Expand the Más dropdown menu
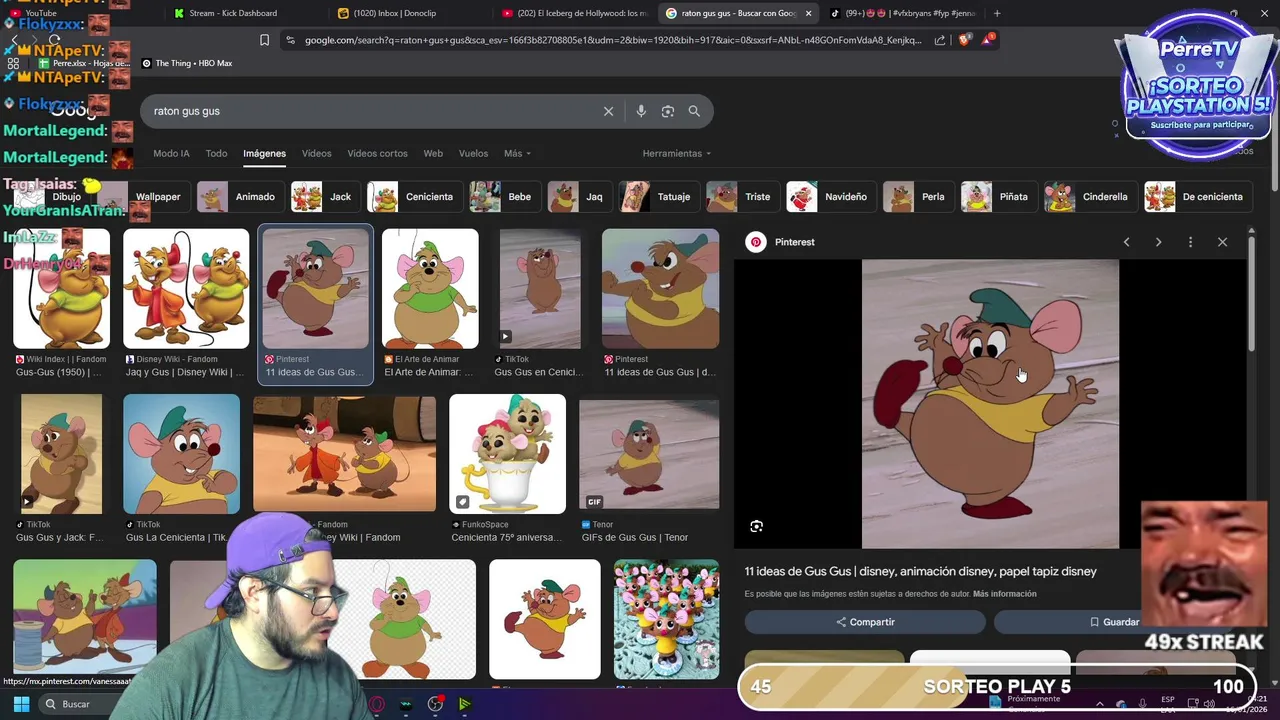 click(x=517, y=153)
